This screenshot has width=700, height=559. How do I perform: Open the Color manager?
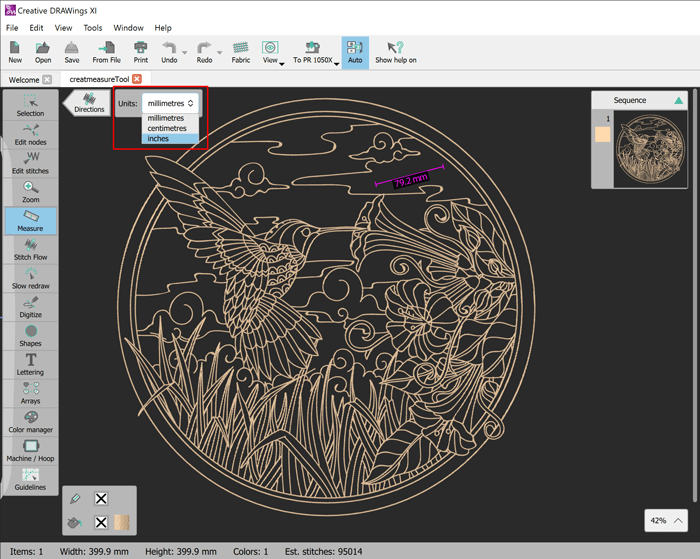click(x=30, y=421)
